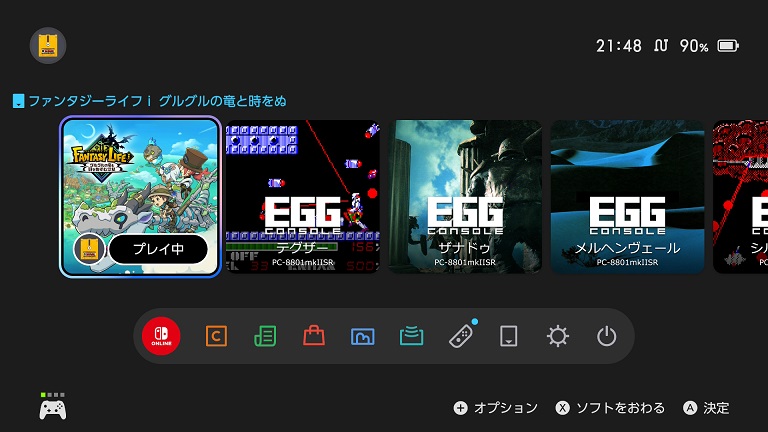Open the Nintendo Switch Online icon

161,336
